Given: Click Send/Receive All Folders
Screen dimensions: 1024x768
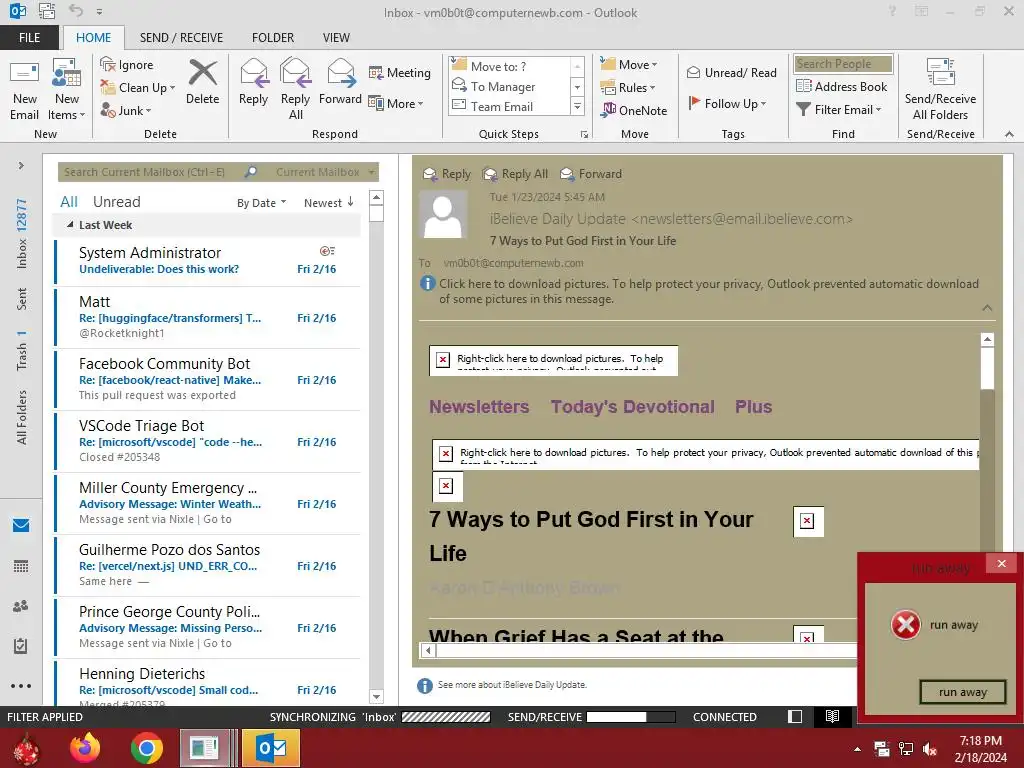Looking at the screenshot, I should click(x=940, y=89).
